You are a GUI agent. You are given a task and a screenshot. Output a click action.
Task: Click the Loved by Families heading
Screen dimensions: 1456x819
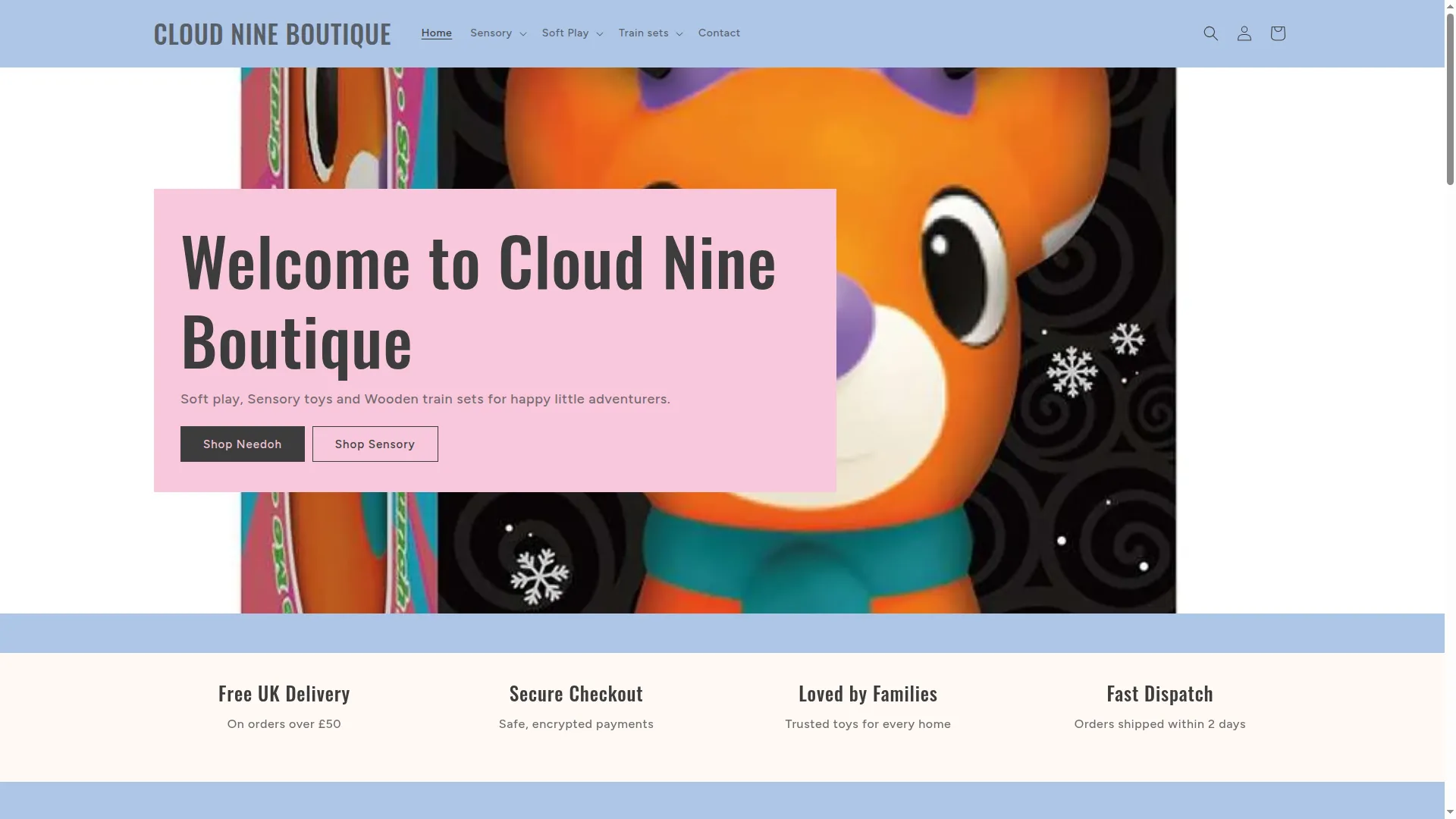click(x=868, y=694)
